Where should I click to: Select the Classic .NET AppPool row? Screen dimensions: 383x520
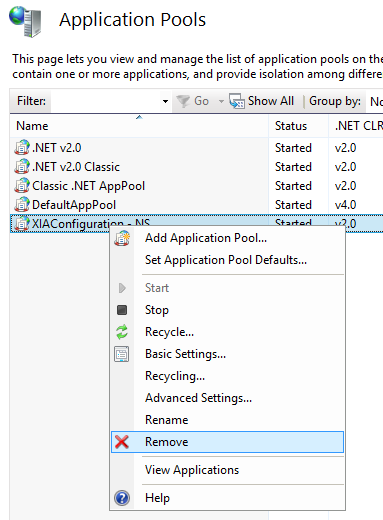[197, 186]
